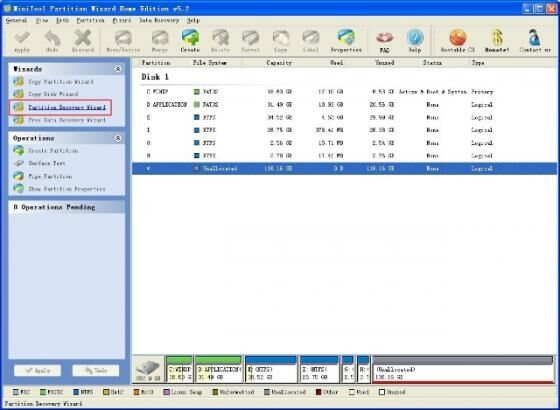Click the Type column header

pyautogui.click(x=478, y=63)
